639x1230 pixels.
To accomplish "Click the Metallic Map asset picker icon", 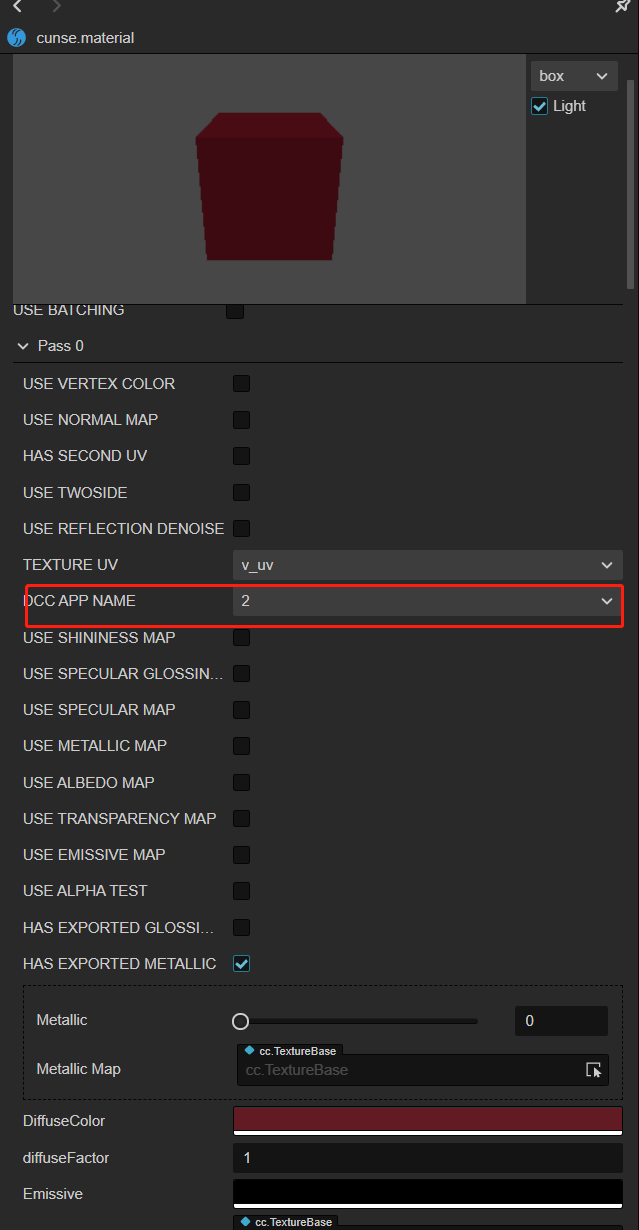I will [x=594, y=1070].
